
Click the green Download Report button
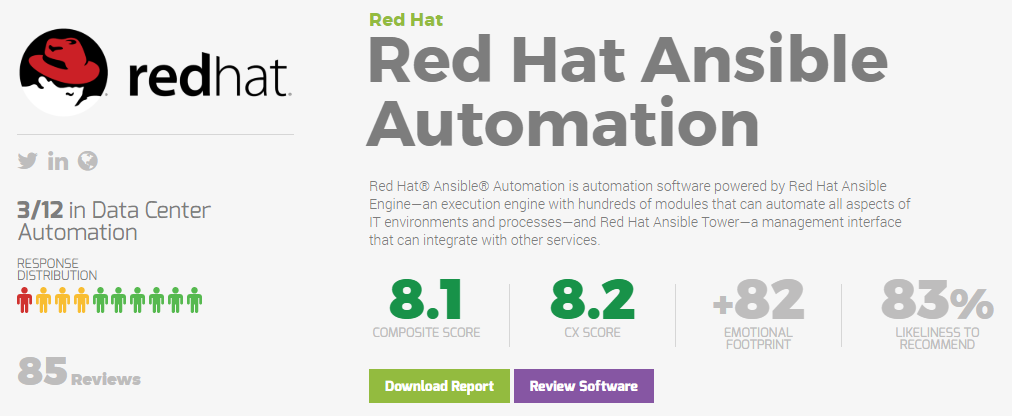(439, 386)
